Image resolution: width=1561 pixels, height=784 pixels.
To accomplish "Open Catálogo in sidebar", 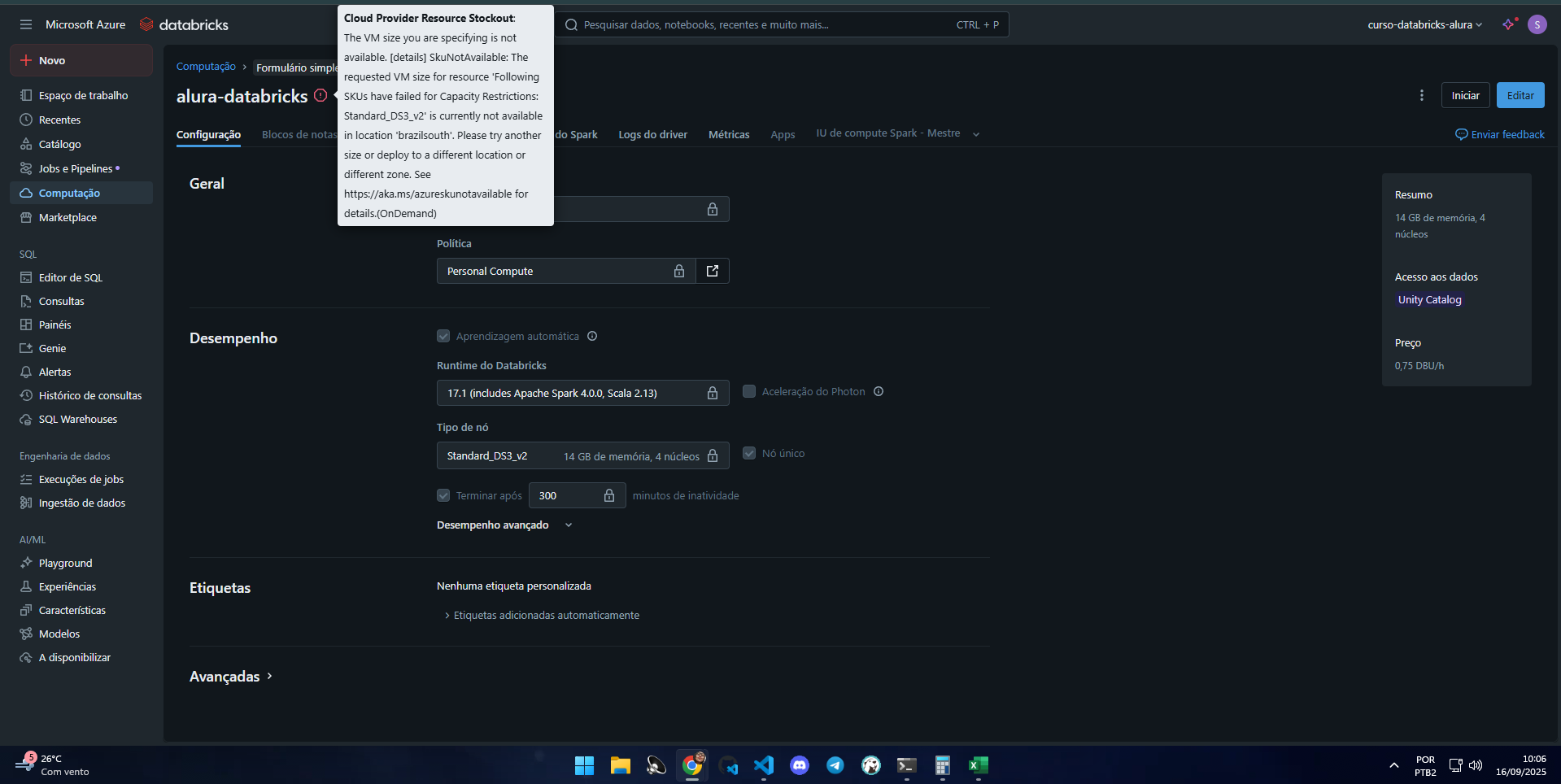I will point(81,144).
